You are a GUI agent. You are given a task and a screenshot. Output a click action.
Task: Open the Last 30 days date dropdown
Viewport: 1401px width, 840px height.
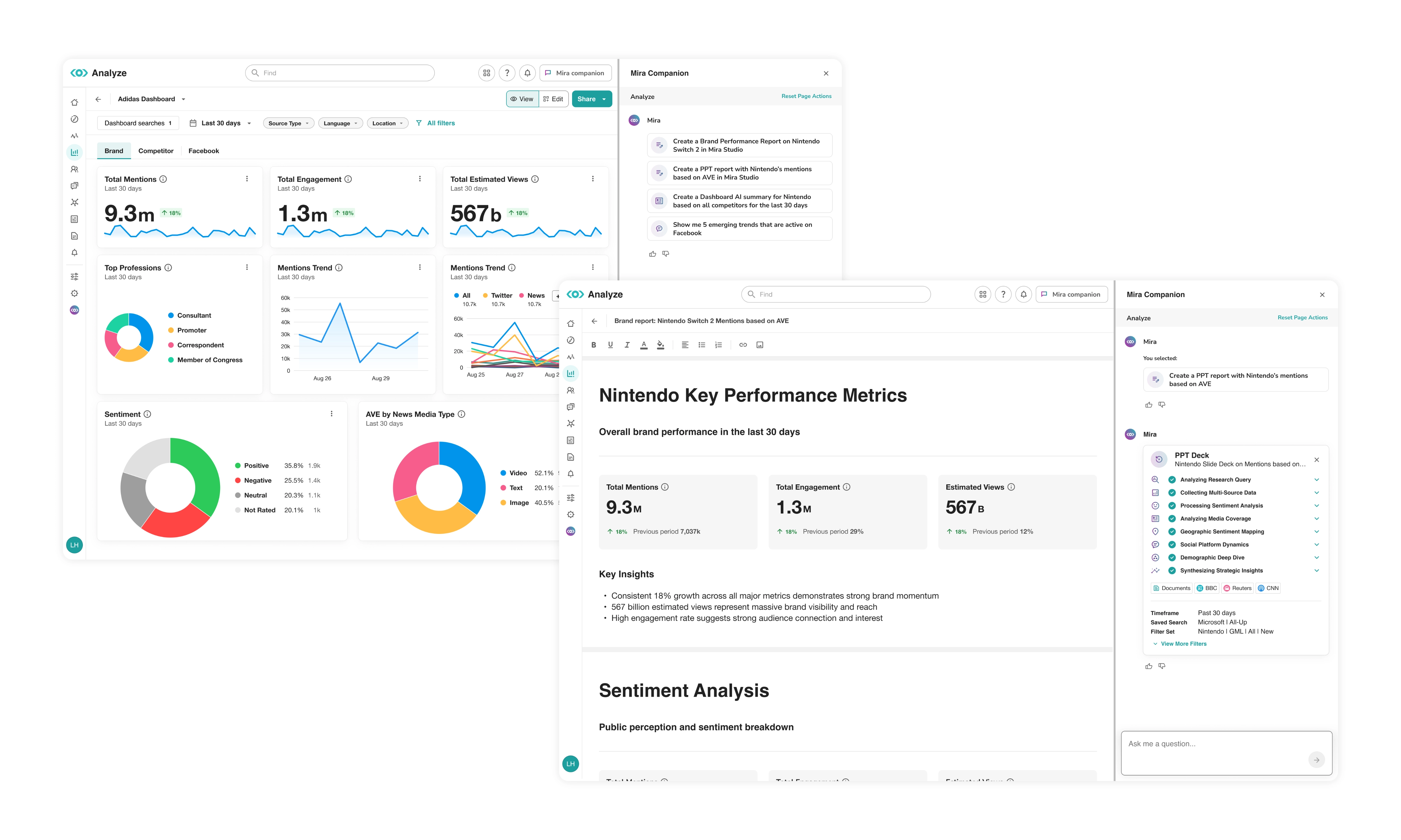point(221,123)
